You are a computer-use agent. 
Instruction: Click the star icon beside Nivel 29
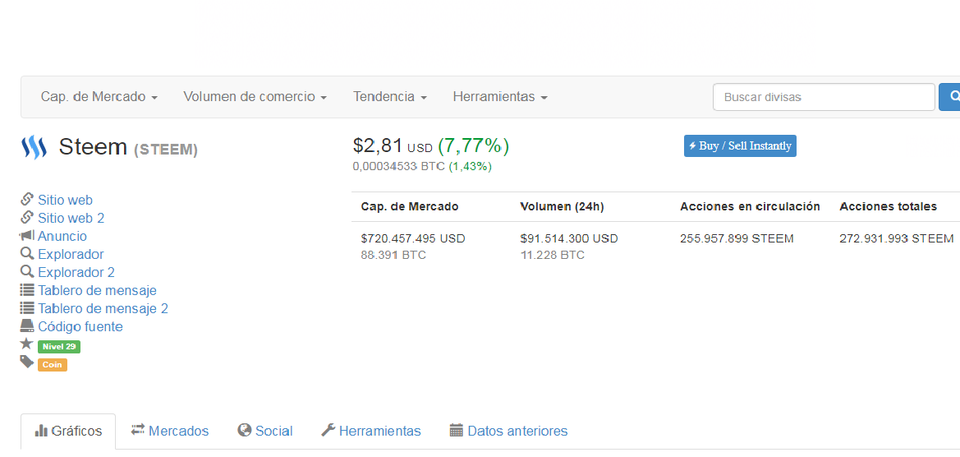tap(26, 344)
